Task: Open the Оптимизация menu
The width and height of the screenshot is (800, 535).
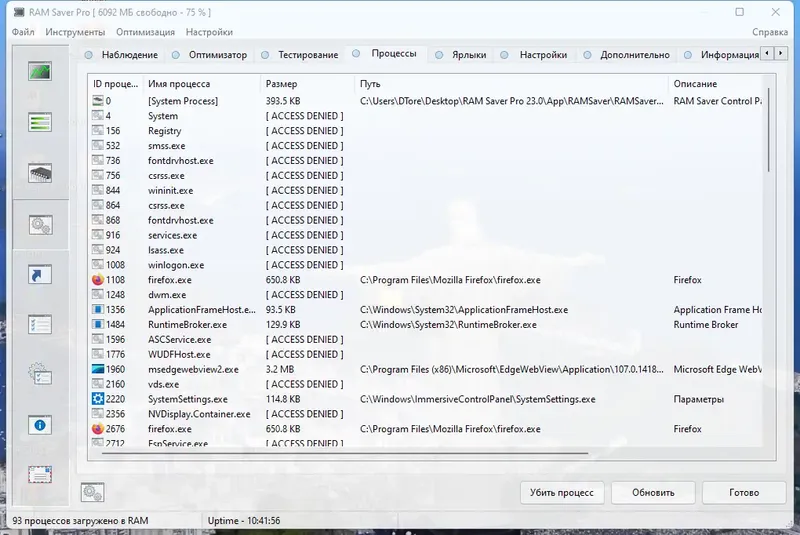Action: coord(145,32)
